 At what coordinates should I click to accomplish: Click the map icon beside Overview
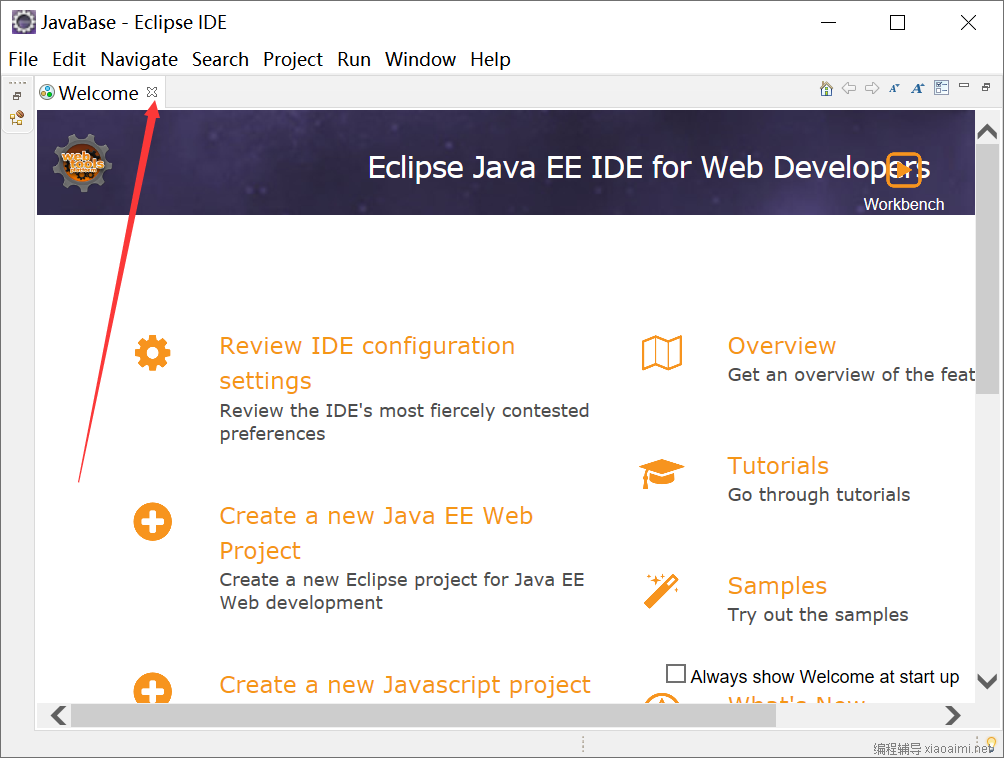[661, 353]
